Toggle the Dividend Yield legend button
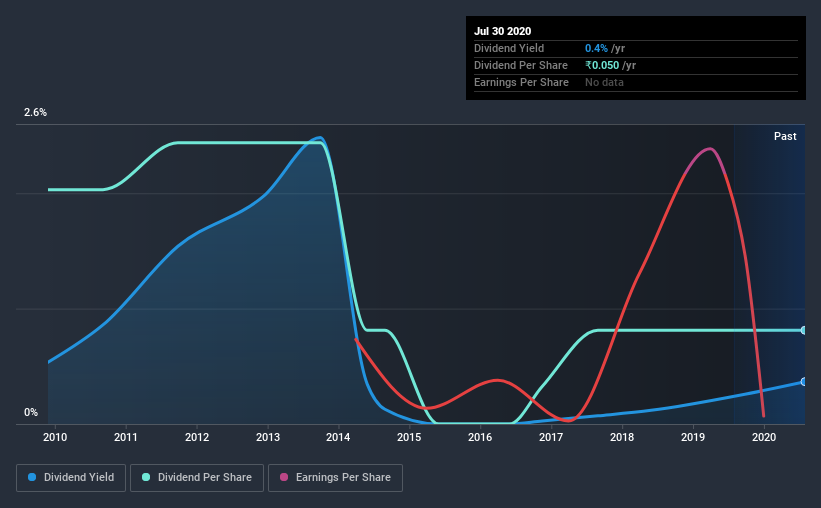 click(71, 478)
